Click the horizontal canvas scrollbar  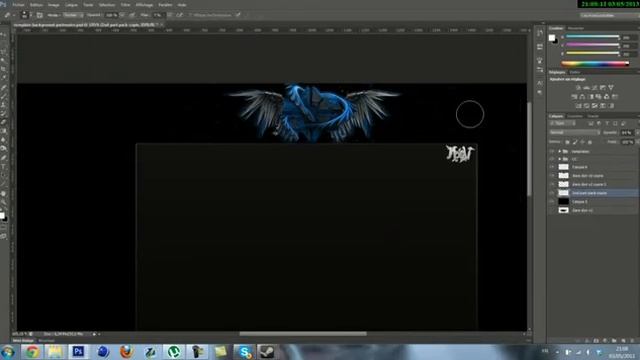coord(303,334)
